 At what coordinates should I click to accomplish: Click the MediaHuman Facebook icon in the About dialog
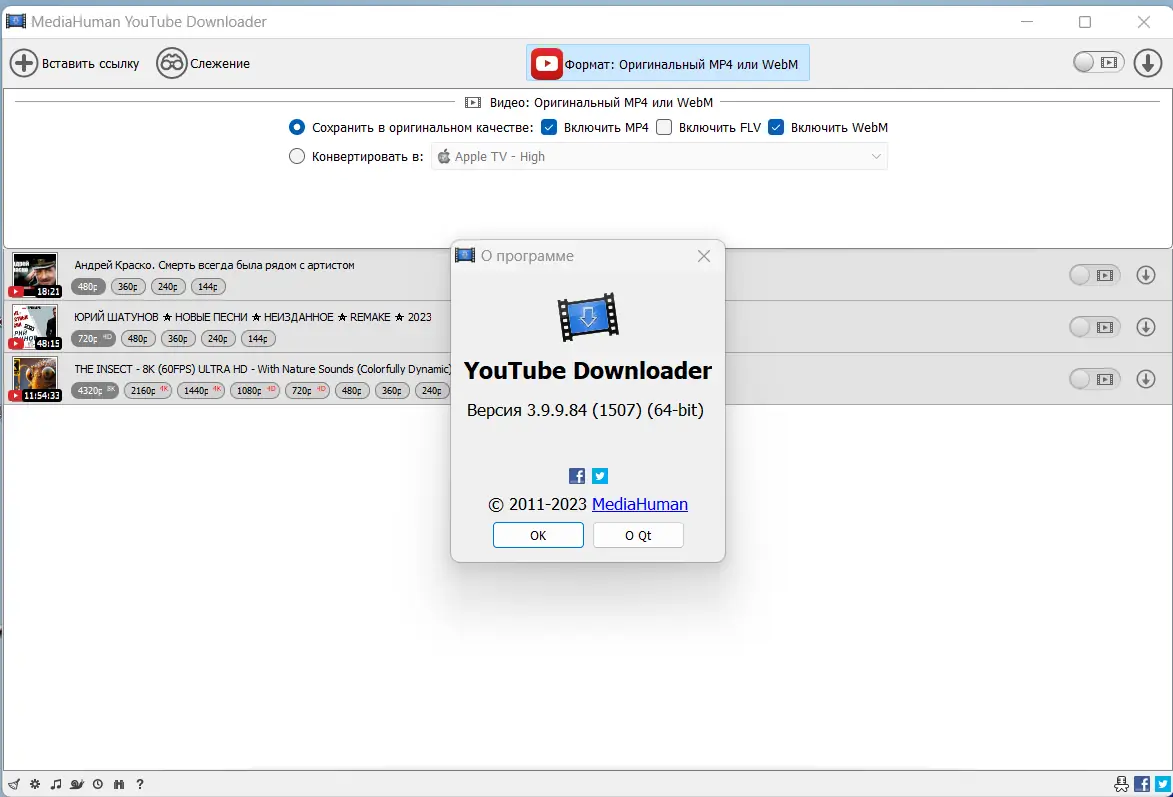576,476
